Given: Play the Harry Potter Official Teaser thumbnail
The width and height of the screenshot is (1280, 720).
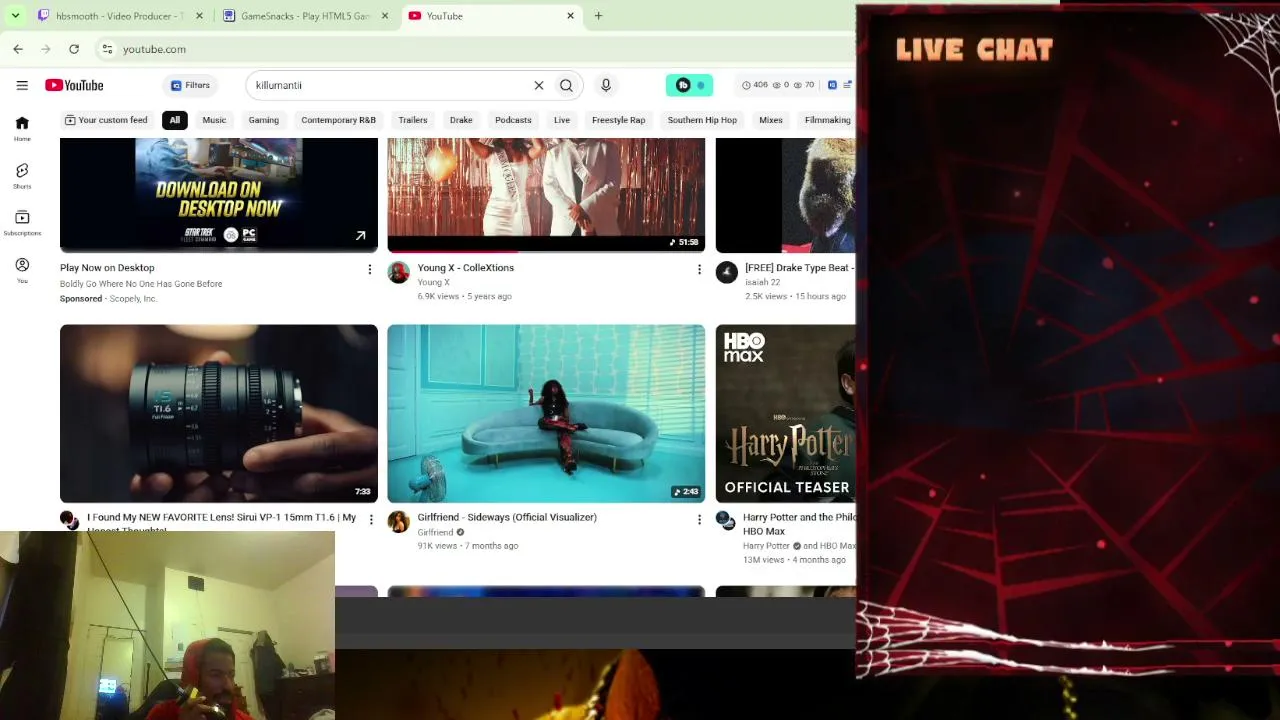Looking at the screenshot, I should [x=786, y=413].
